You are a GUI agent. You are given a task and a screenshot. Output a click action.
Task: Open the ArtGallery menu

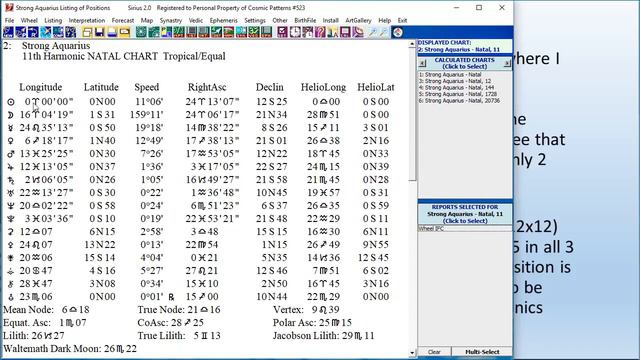click(x=358, y=20)
